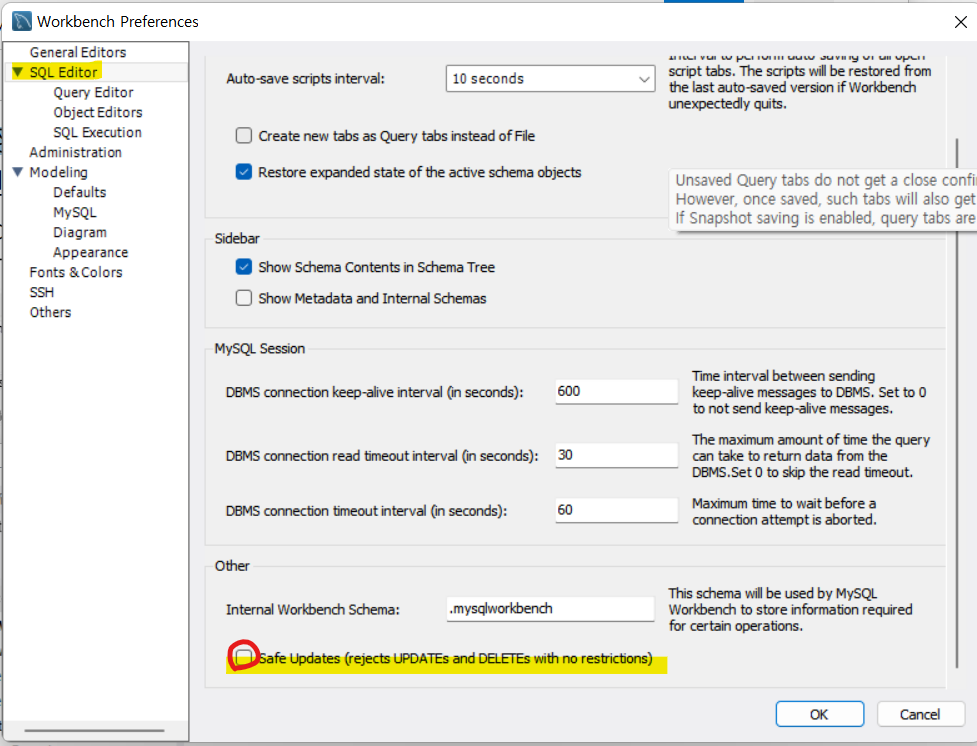Viewport: 977px width, 746px height.
Task: Click the connection timeout field showing 60
Action: point(616,510)
